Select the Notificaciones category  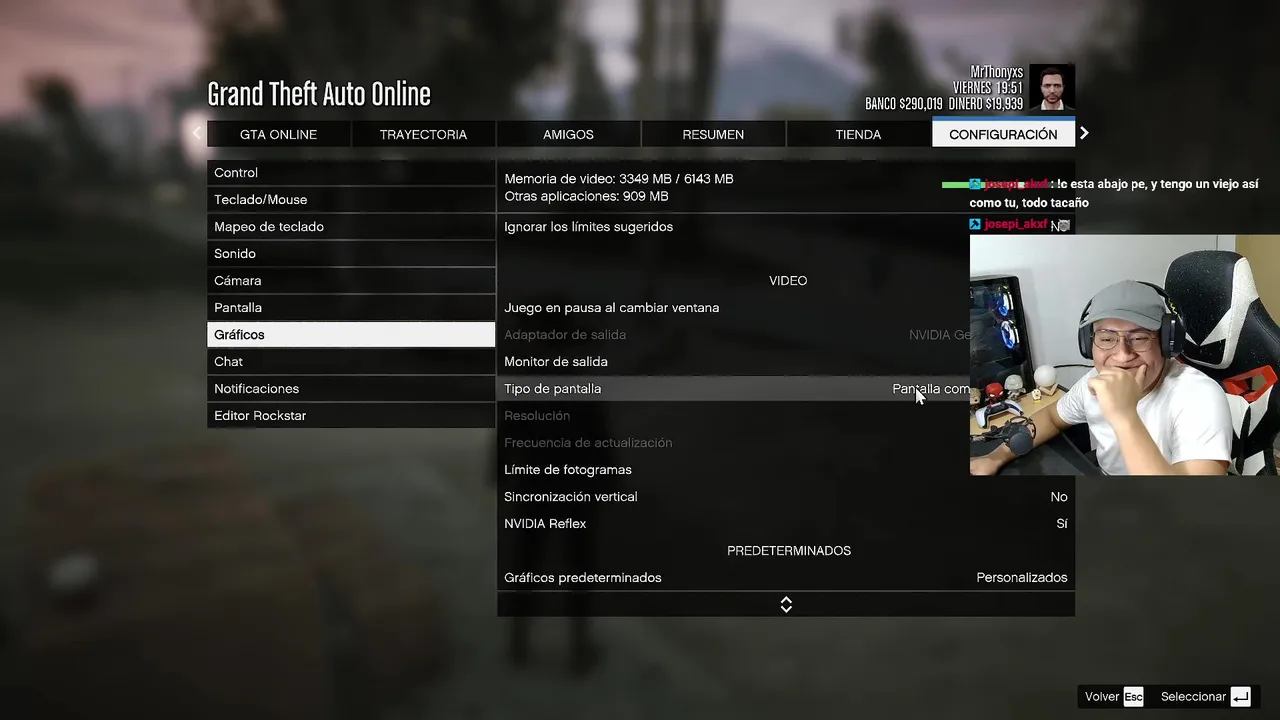coord(351,389)
